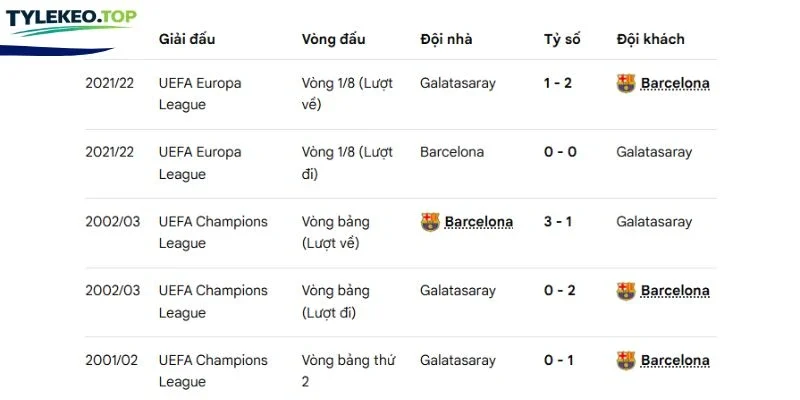
Task: Click Barcelona crest in 0 - 2 row
Action: coord(626,291)
